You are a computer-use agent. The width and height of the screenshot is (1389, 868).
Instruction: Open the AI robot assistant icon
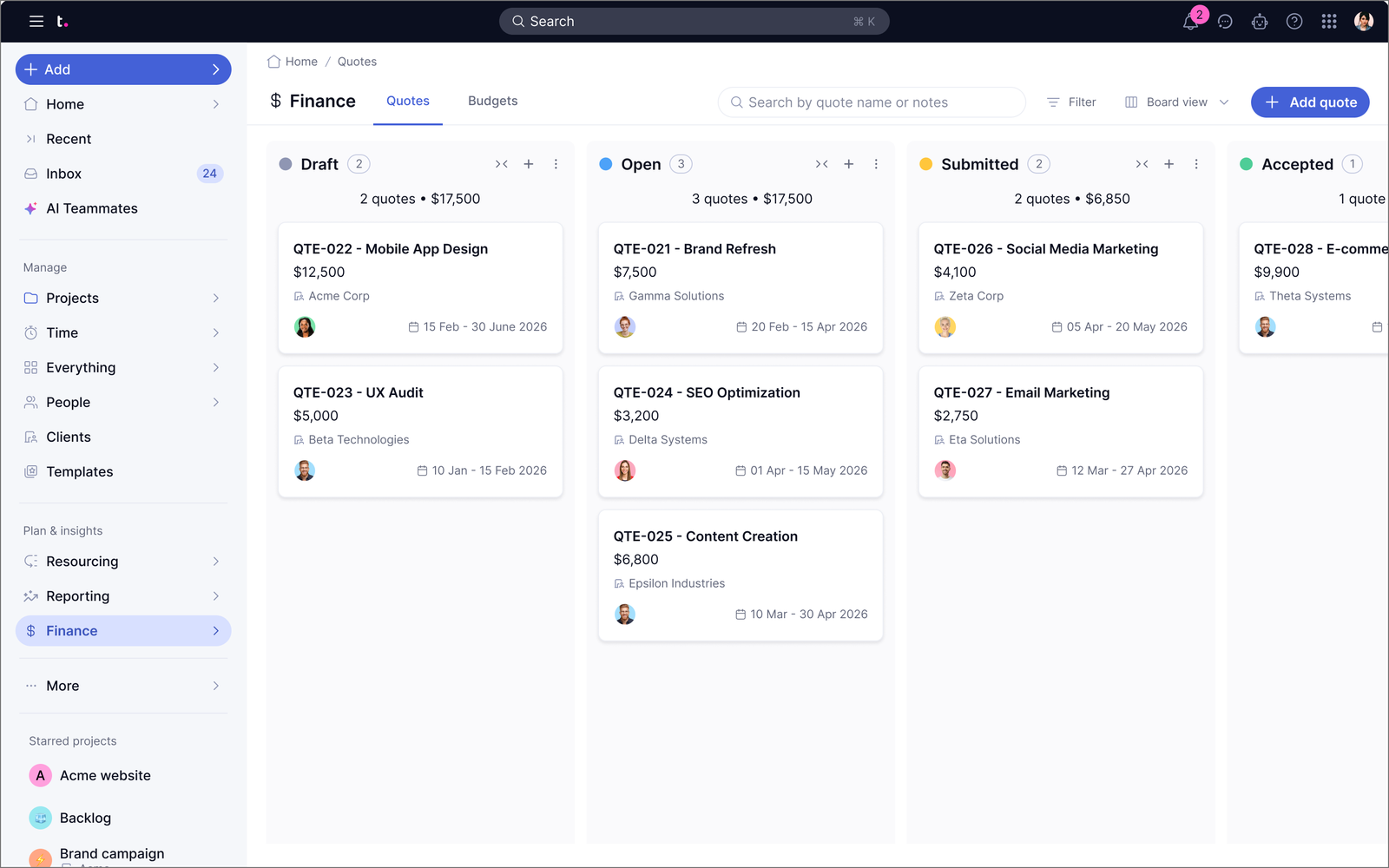click(1260, 22)
